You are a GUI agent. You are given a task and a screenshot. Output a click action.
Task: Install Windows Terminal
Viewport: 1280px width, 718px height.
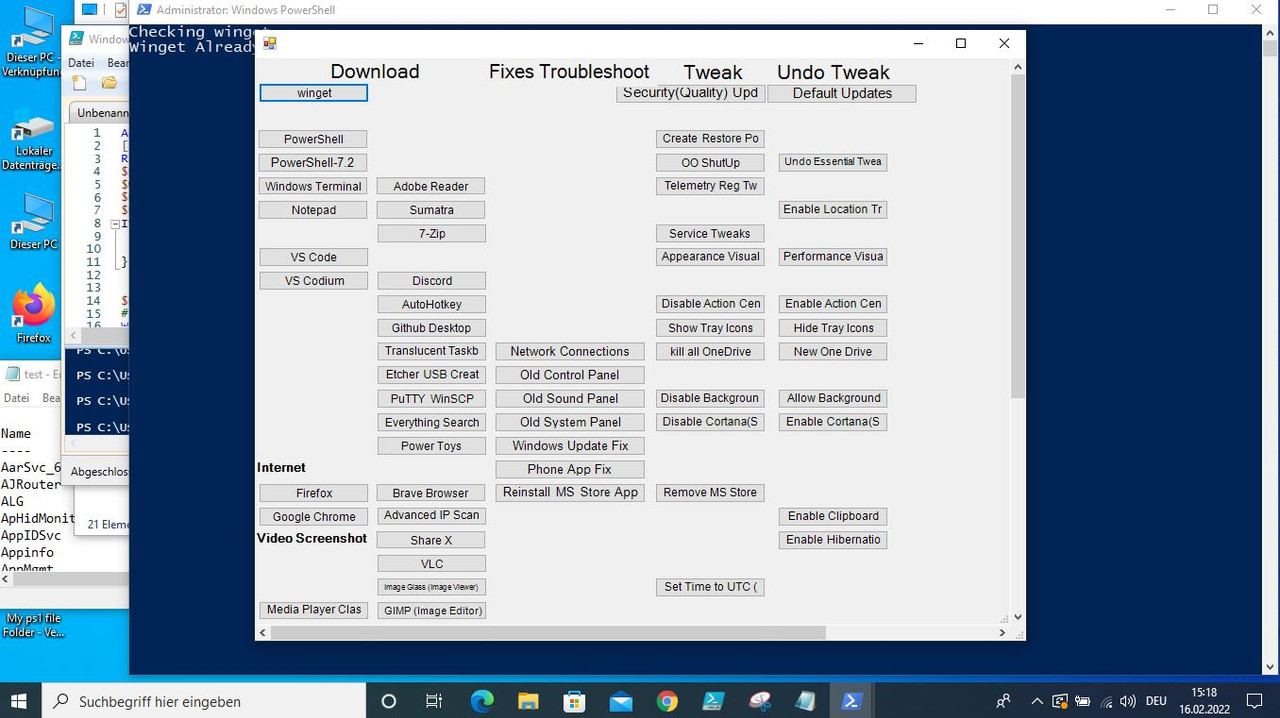(313, 186)
